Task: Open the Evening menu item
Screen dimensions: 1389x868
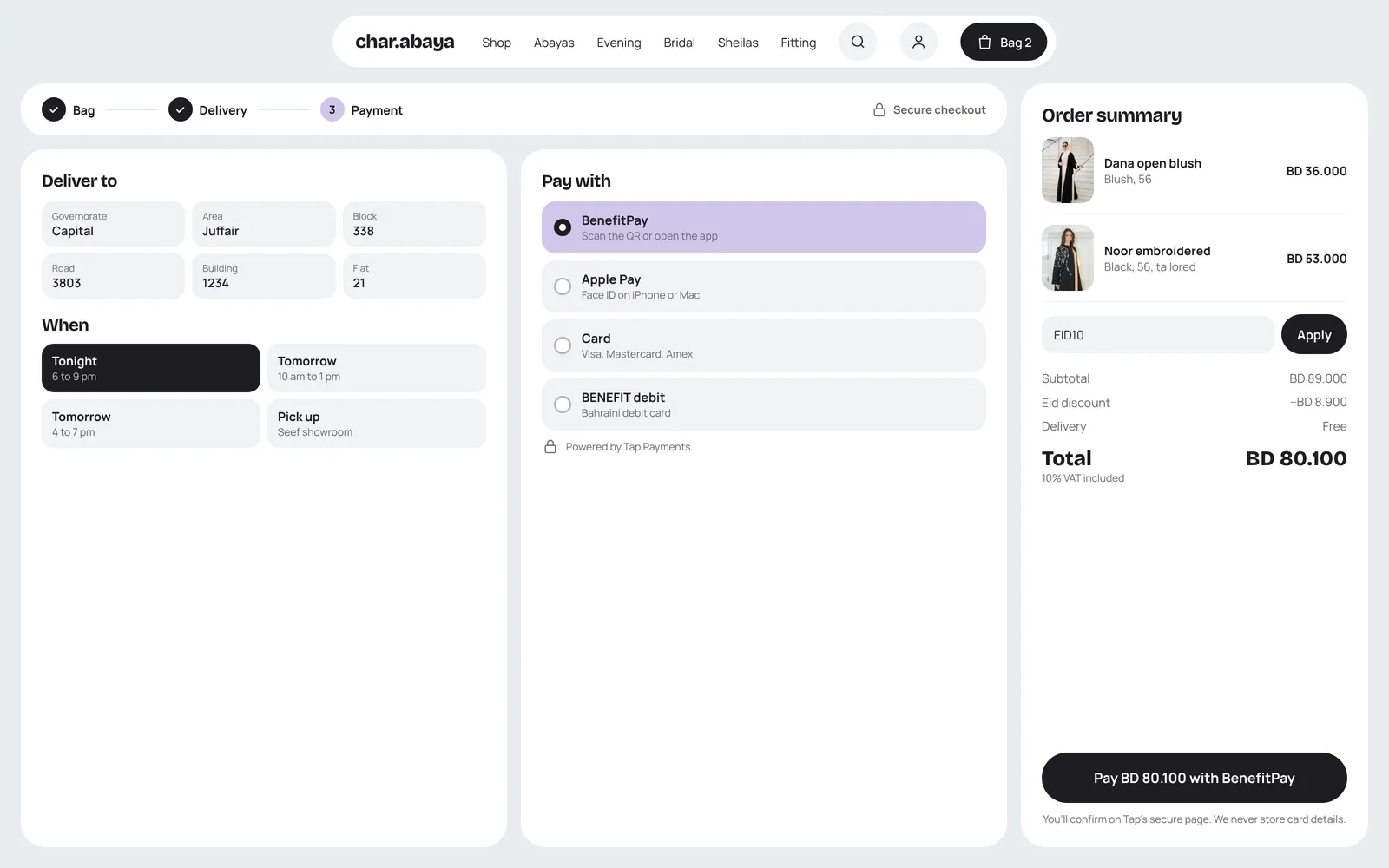Action: (619, 43)
